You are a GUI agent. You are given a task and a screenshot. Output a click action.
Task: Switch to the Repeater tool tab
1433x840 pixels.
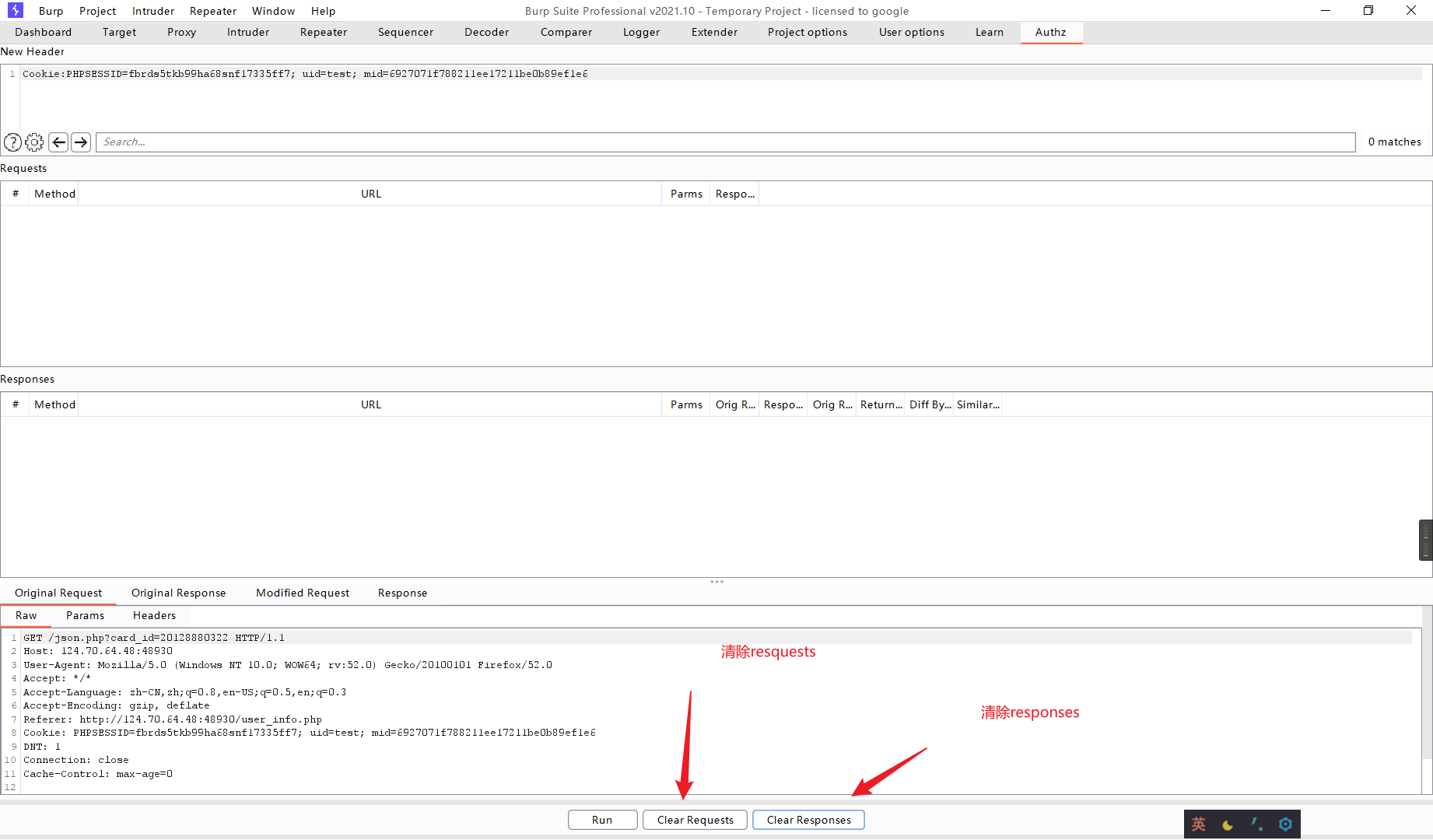tap(324, 32)
